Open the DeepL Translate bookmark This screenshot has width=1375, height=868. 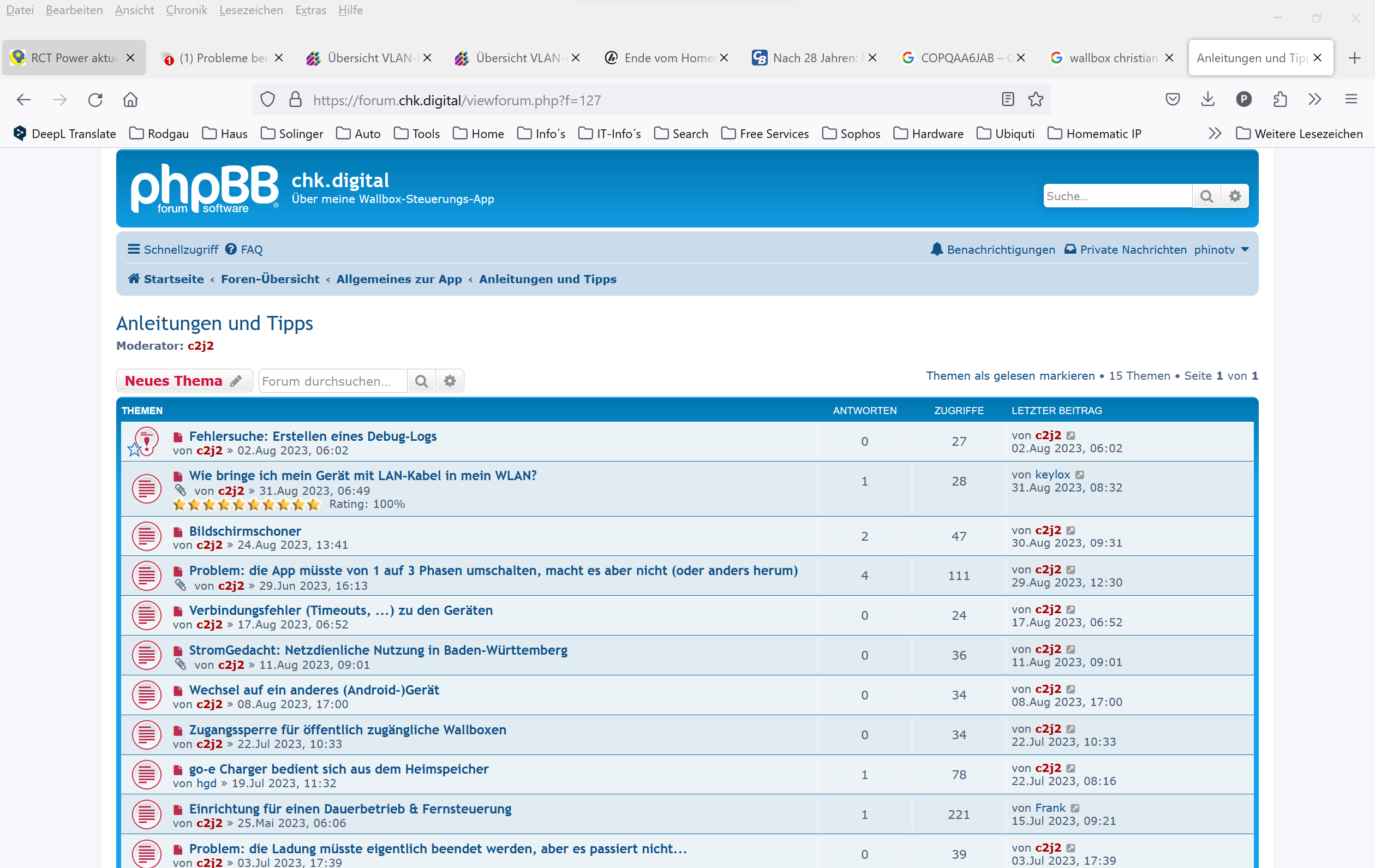click(64, 134)
